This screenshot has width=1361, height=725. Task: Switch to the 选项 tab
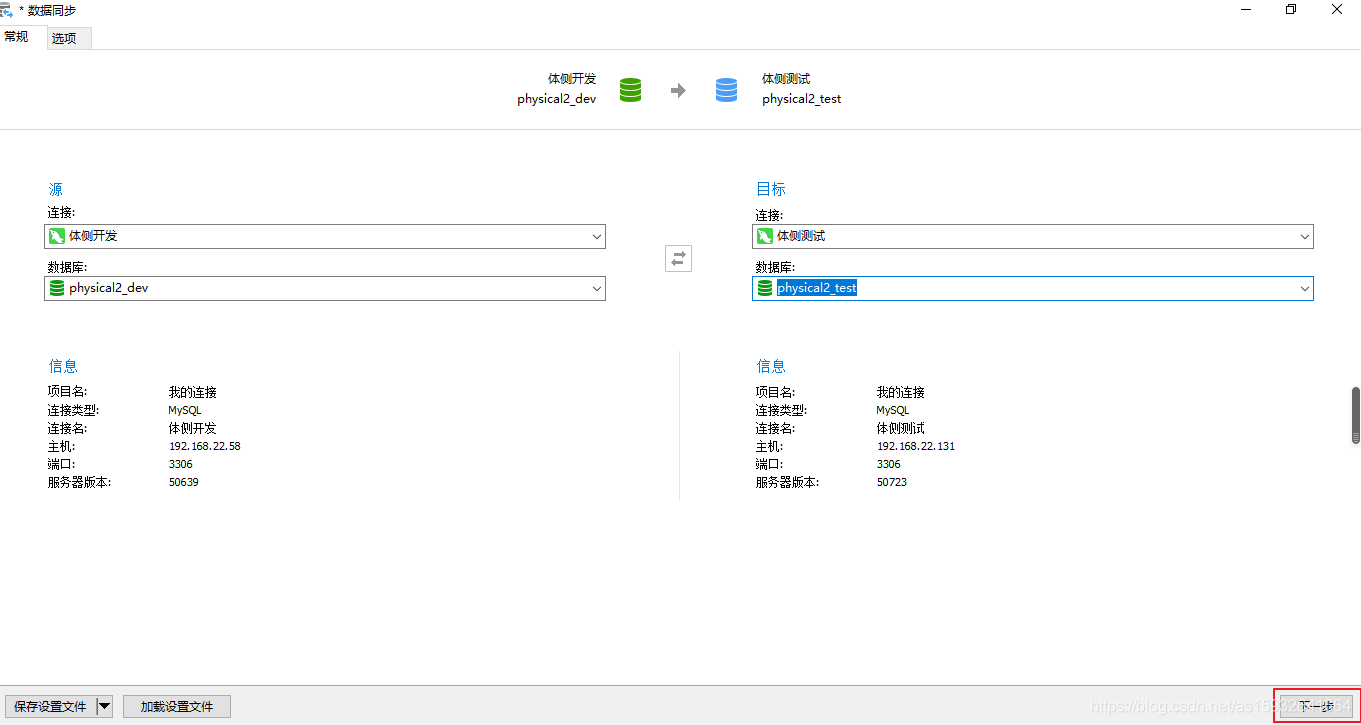[x=68, y=38]
